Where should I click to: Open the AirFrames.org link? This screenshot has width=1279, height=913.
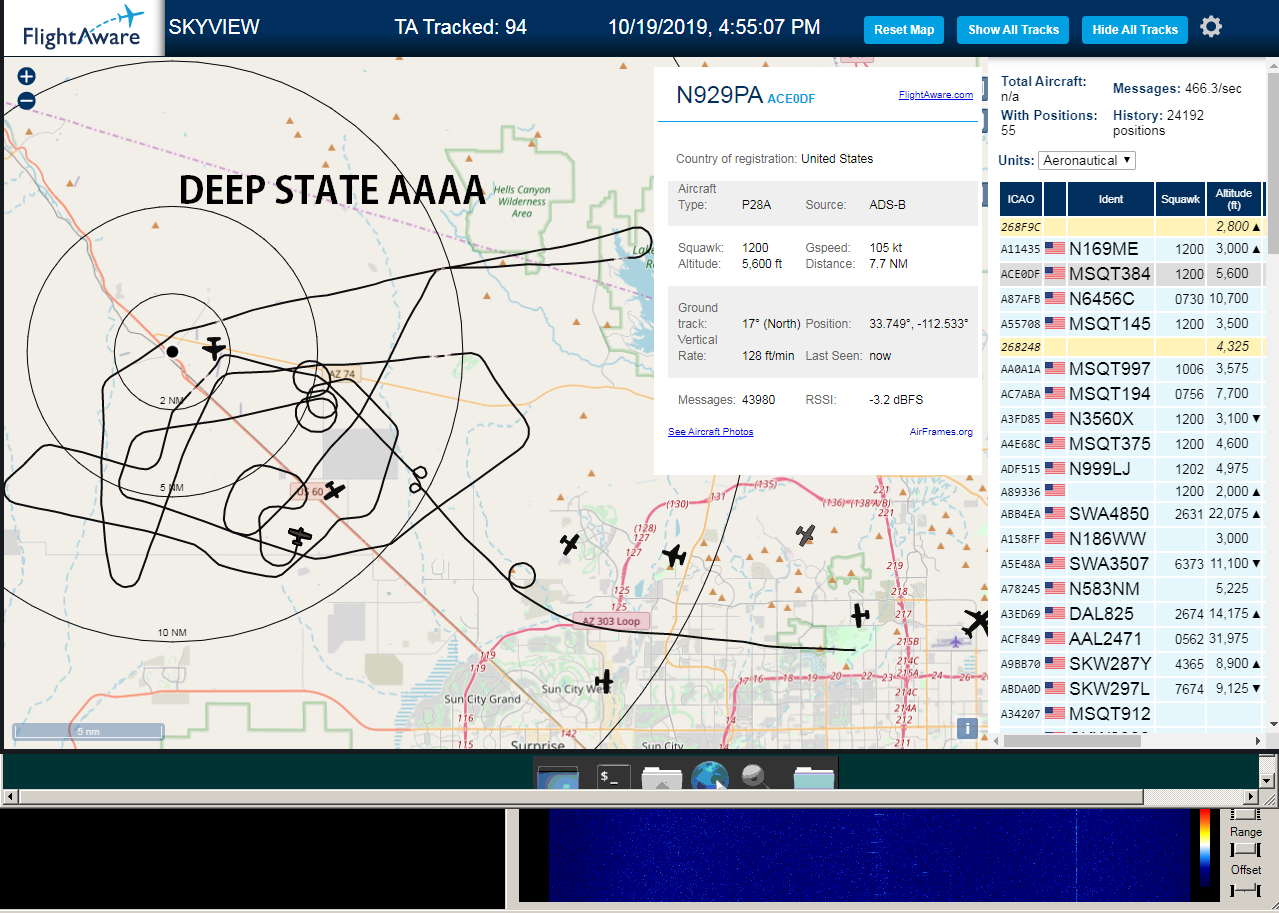941,432
